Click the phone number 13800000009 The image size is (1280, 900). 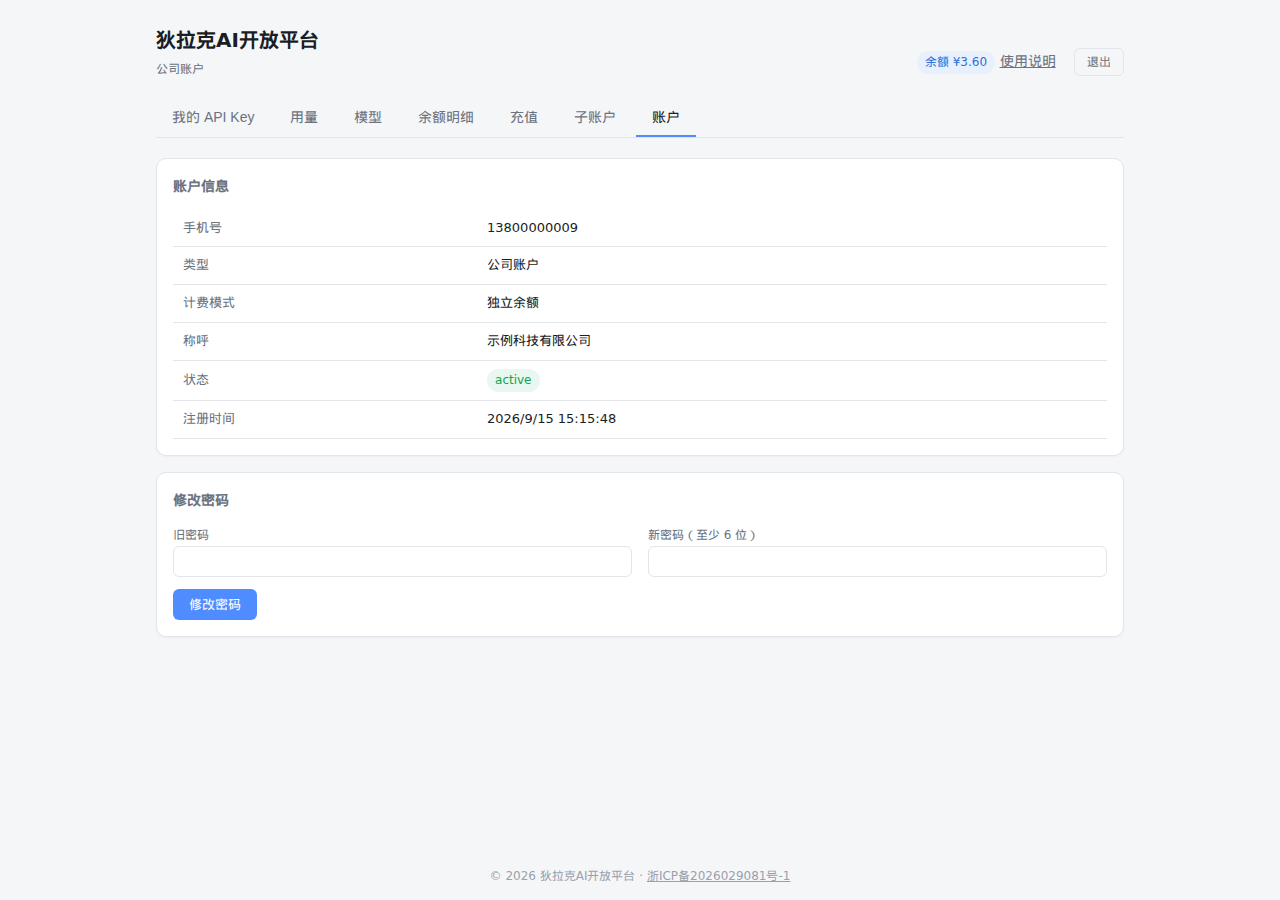(532, 228)
